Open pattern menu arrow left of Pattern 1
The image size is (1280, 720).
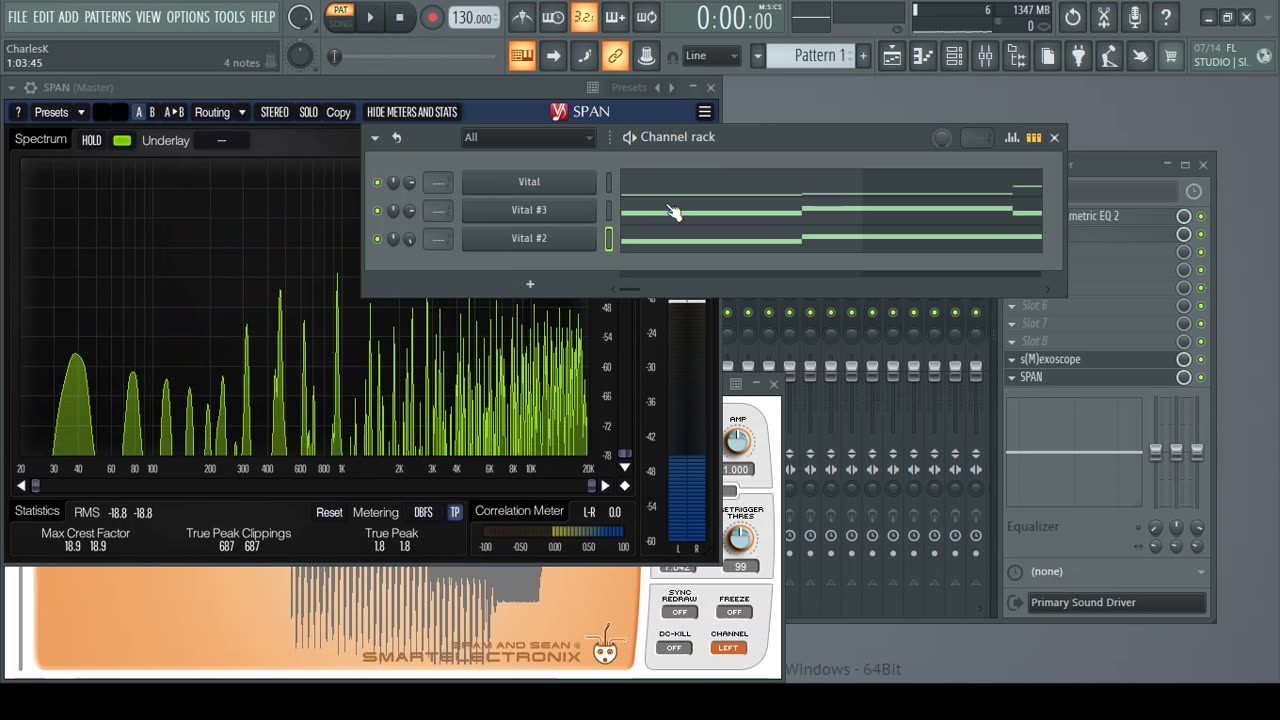(x=758, y=56)
